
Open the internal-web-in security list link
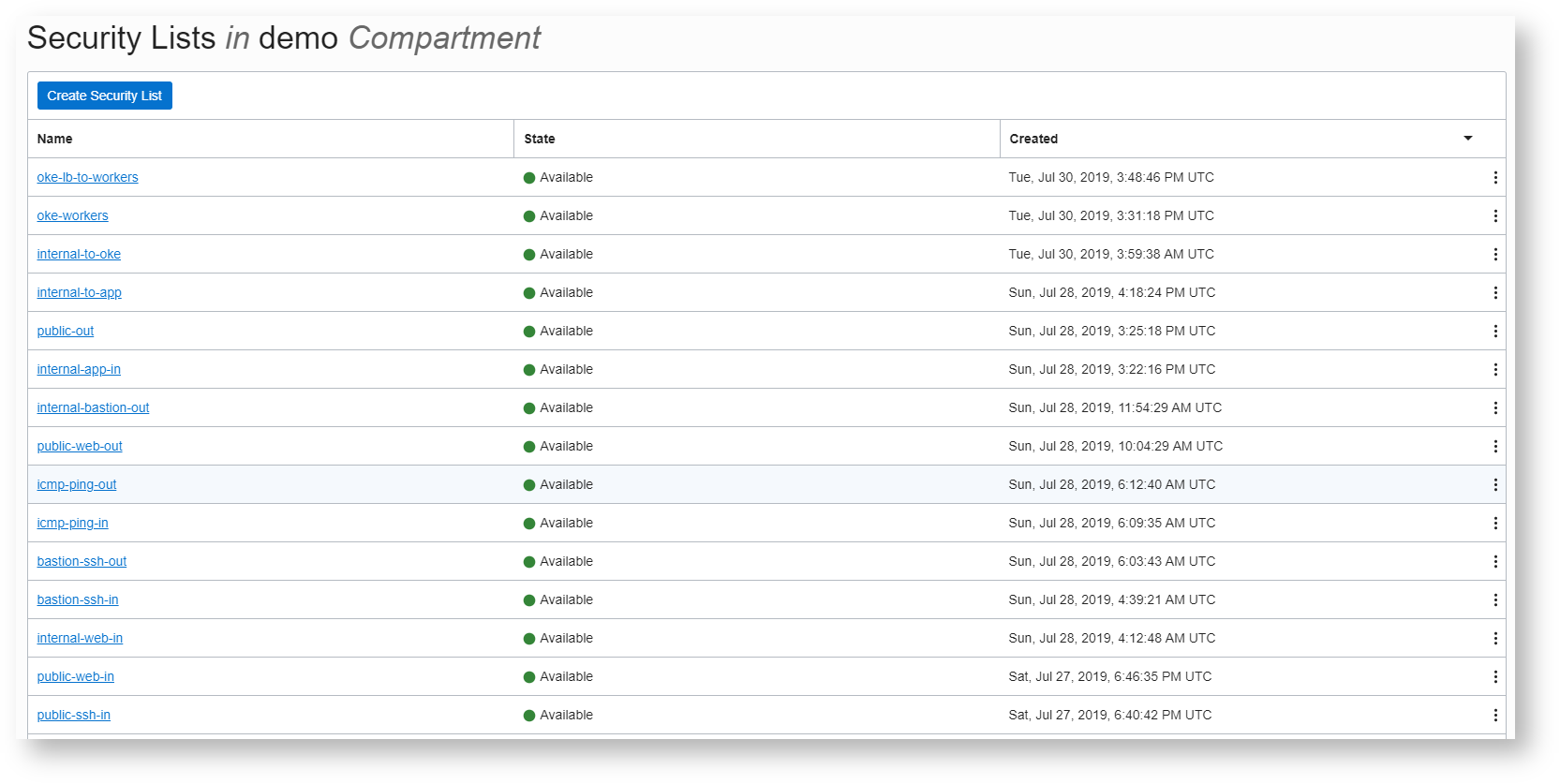pos(80,639)
